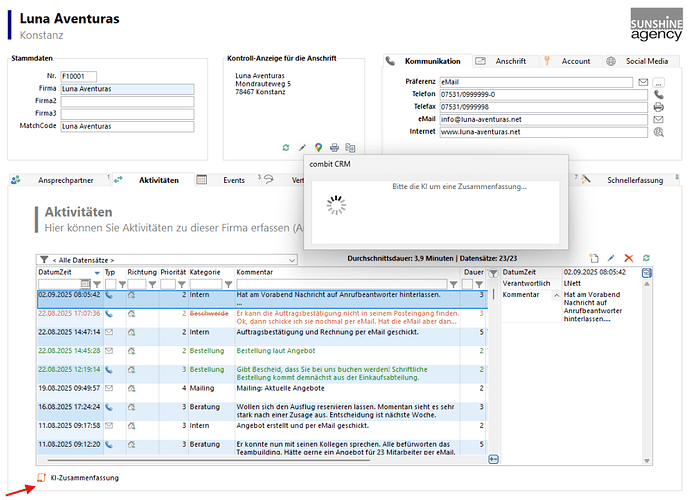The image size is (689, 500).
Task: Open address in map via location pin icon
Action: (318, 148)
